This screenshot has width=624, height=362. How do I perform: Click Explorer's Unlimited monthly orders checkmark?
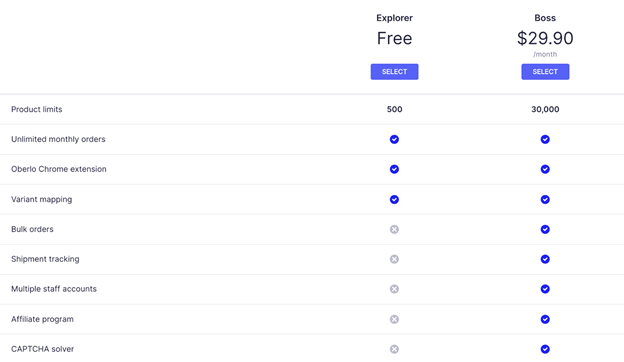[394, 139]
